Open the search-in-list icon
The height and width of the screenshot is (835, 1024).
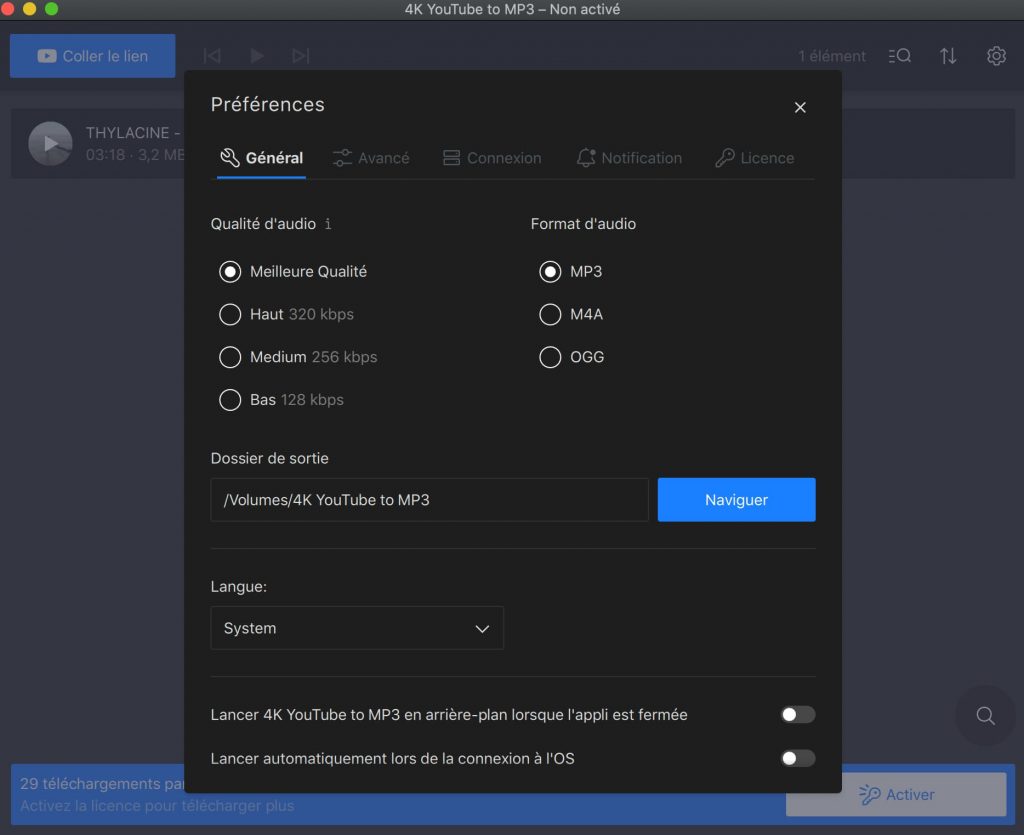899,56
